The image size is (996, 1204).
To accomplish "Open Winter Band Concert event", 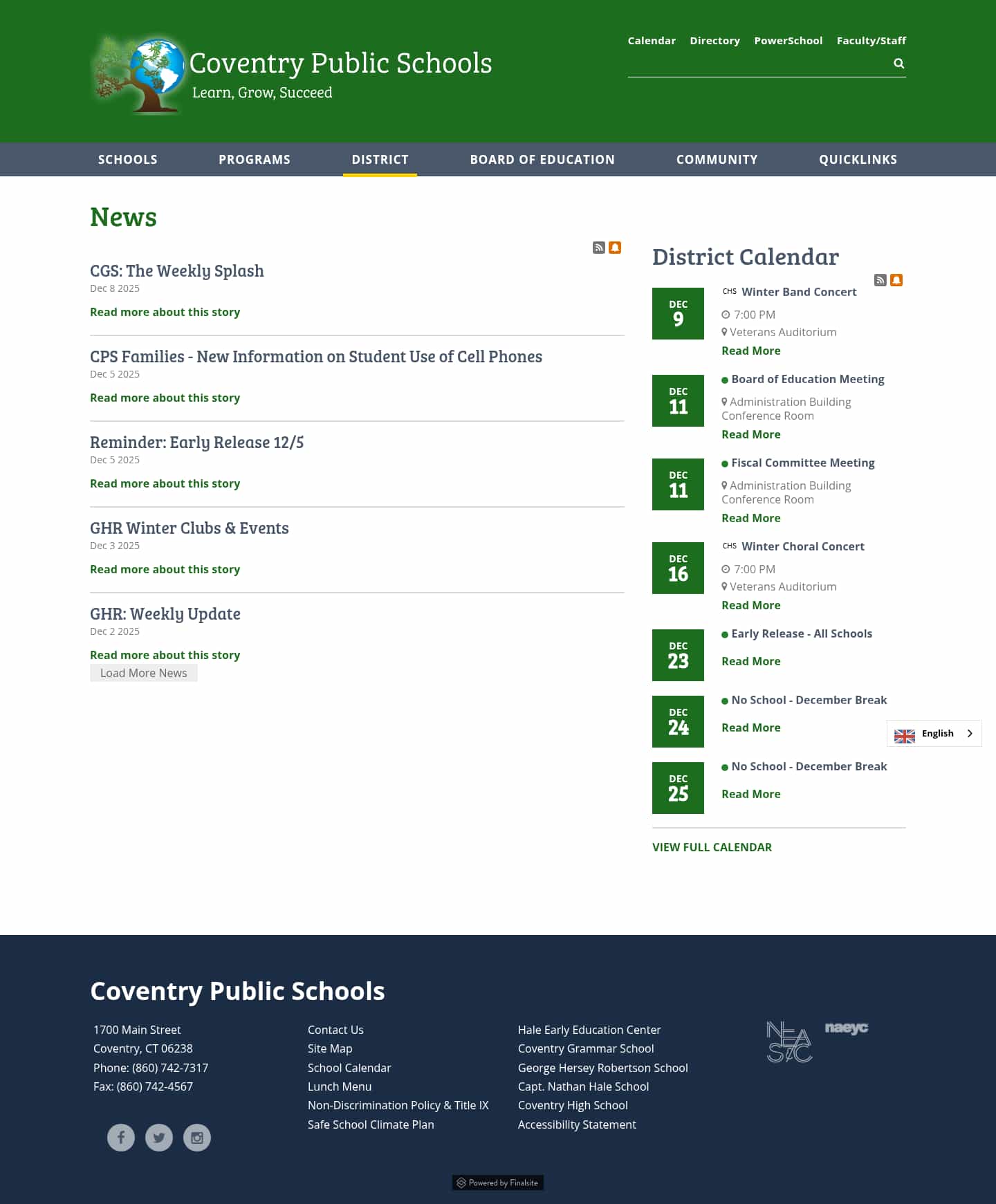I will tap(799, 292).
